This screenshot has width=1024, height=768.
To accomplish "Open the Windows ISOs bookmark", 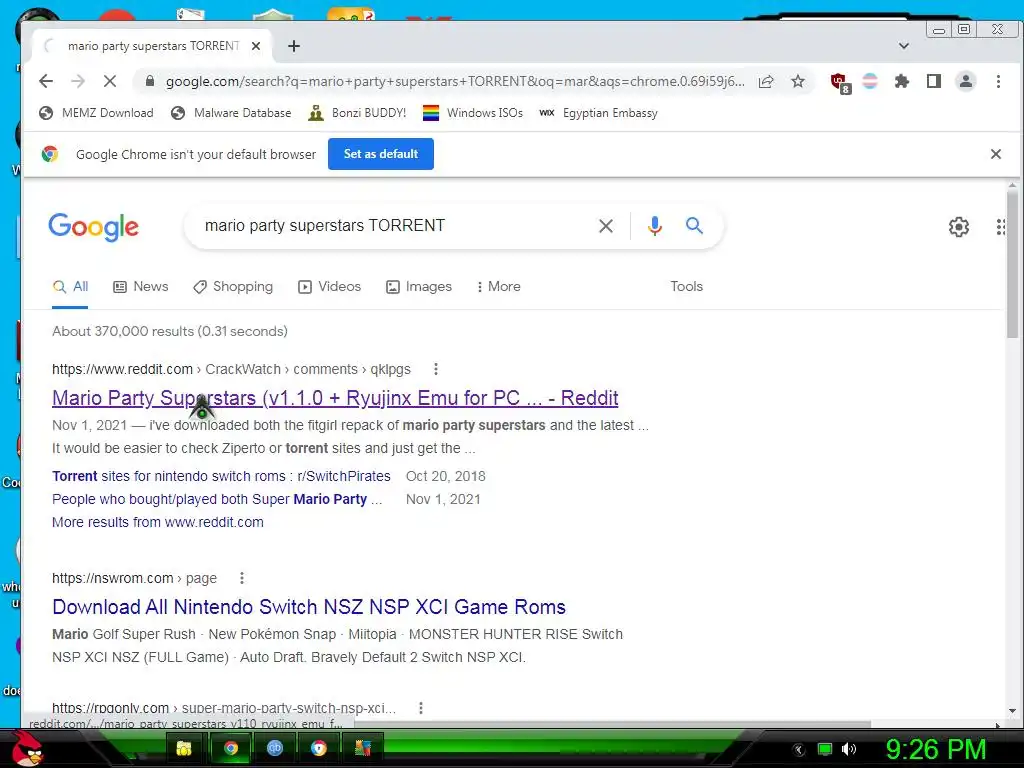I will 473,113.
